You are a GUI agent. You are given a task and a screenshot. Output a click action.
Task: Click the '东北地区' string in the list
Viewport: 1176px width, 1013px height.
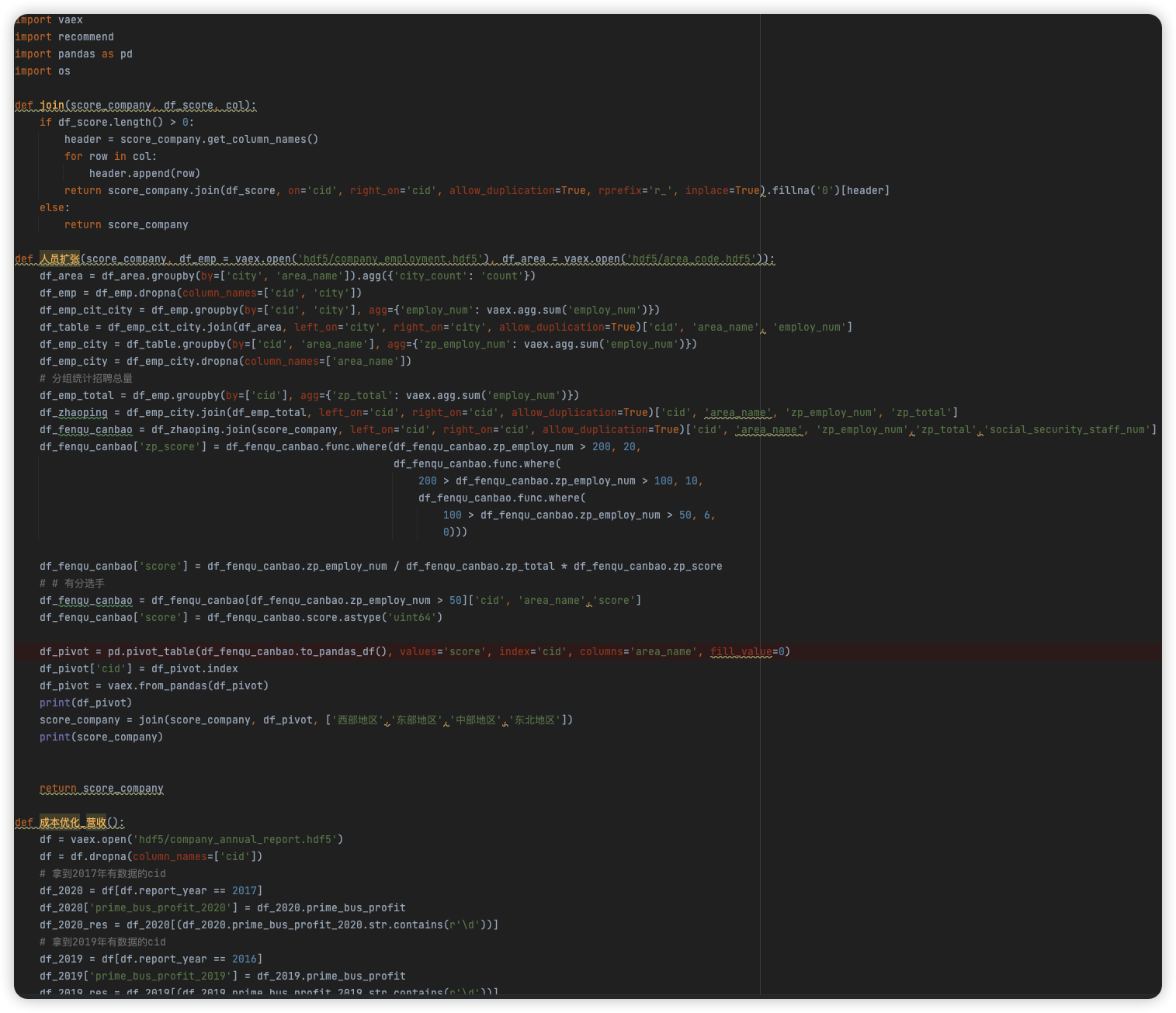(x=536, y=720)
